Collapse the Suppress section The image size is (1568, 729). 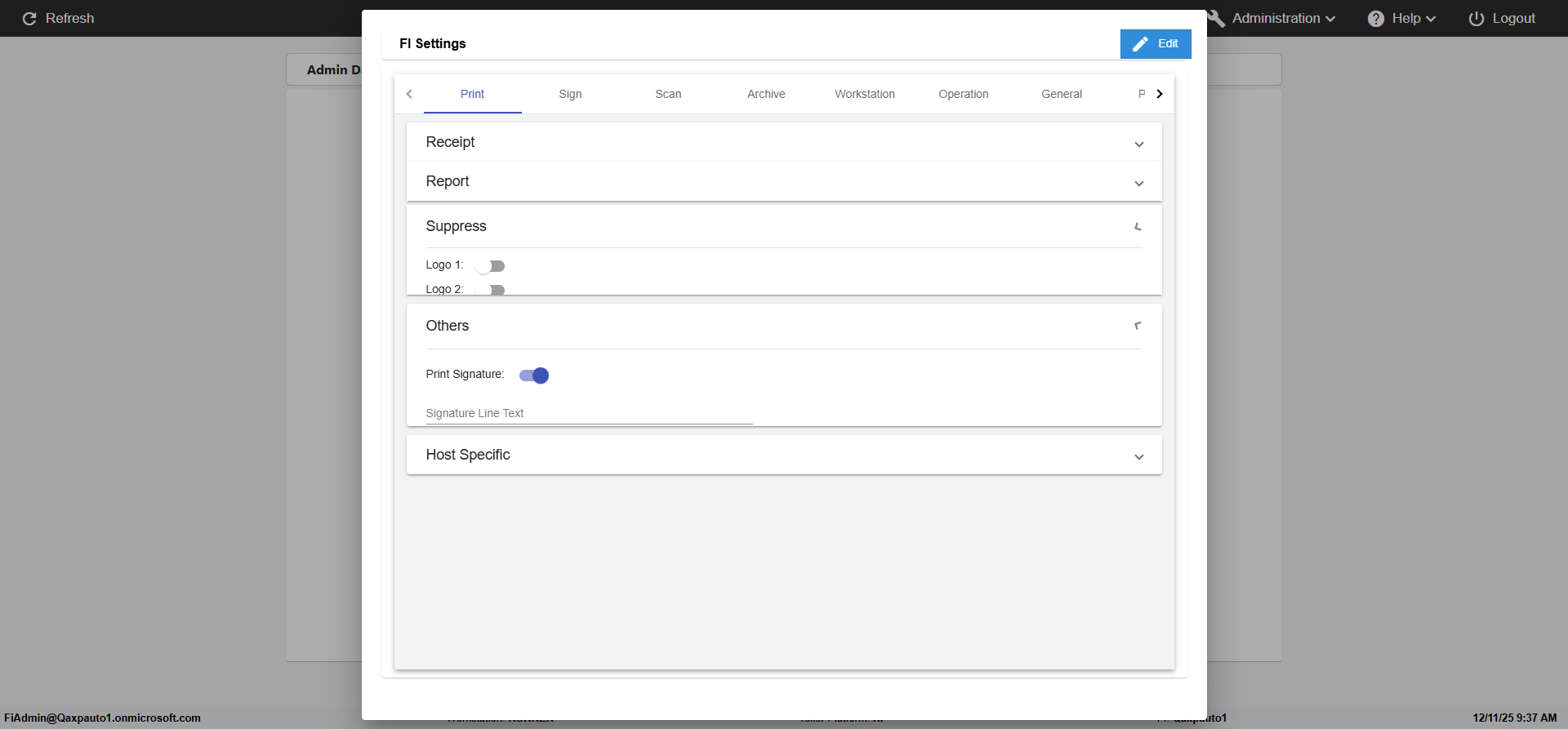tap(1138, 227)
